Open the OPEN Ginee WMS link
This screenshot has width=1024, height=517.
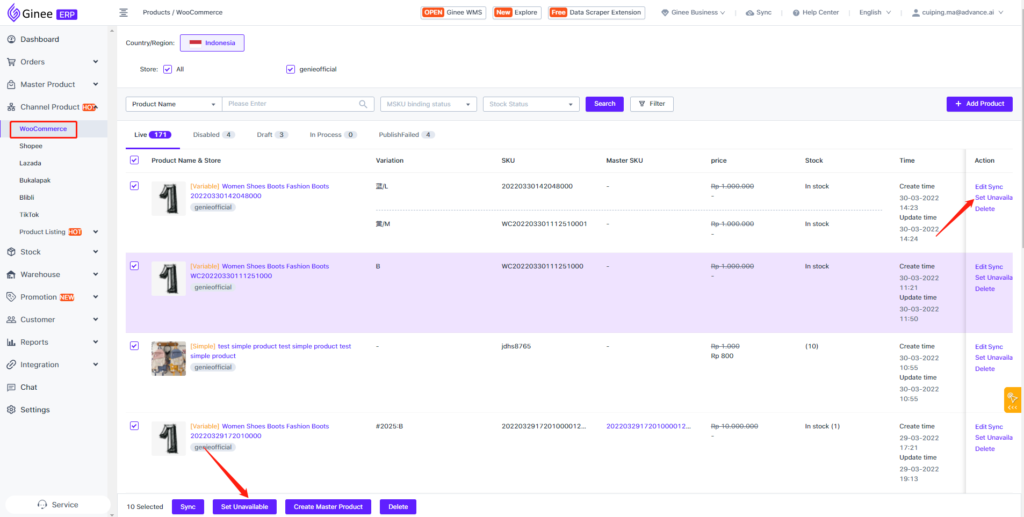pyautogui.click(x=453, y=12)
